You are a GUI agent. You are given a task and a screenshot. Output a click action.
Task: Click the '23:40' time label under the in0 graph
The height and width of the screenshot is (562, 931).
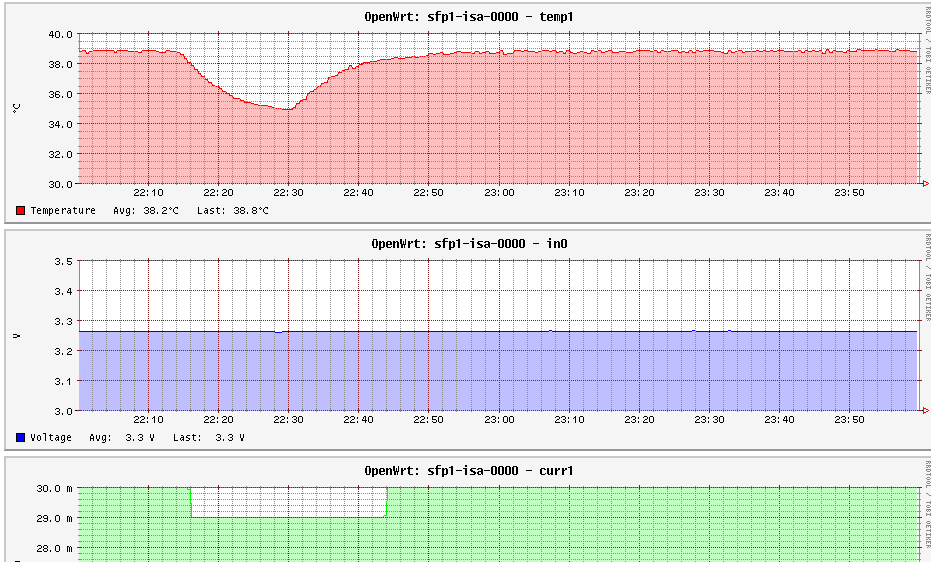pyautogui.click(x=779, y=420)
